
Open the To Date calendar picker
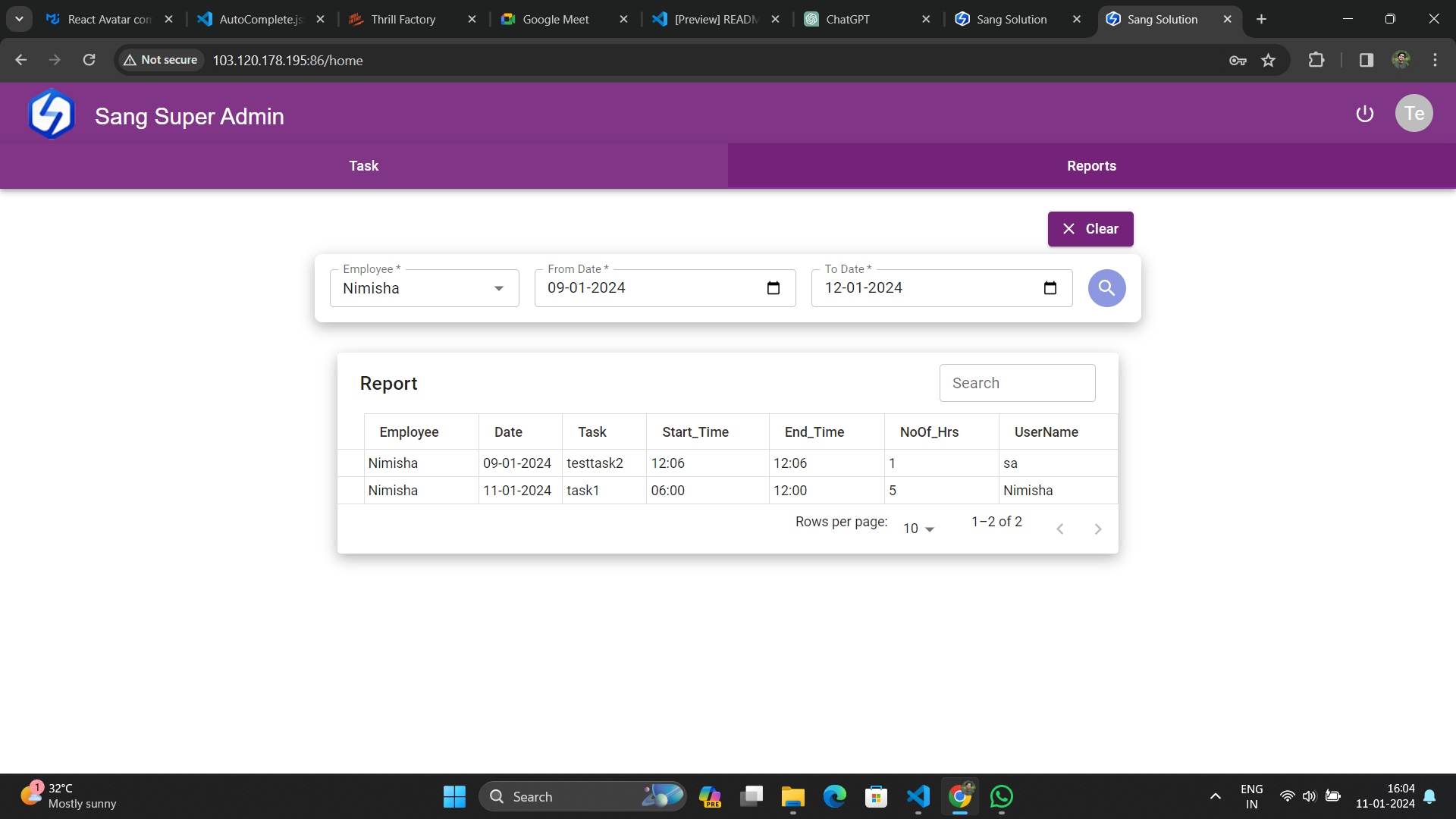1050,288
